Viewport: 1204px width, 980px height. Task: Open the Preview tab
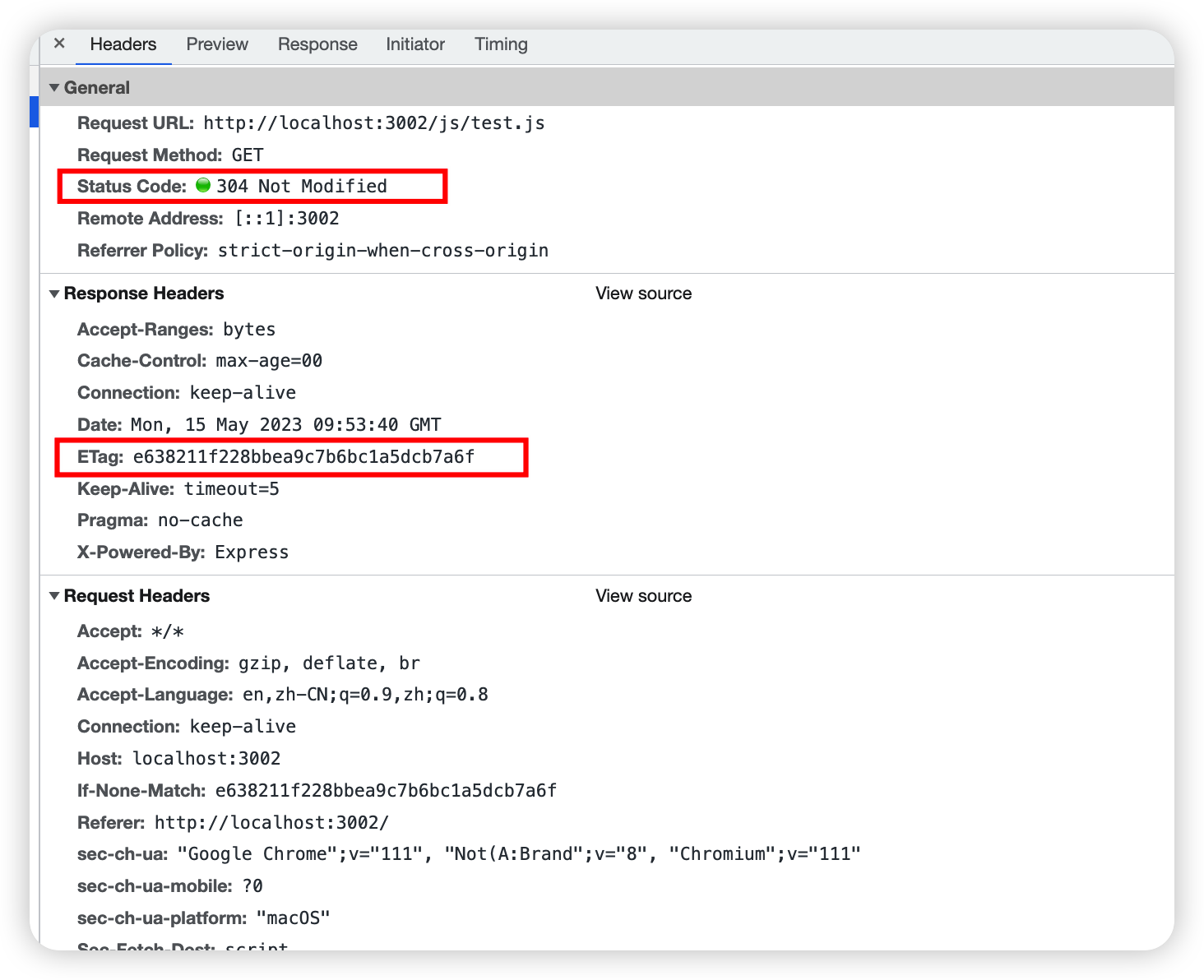217,44
